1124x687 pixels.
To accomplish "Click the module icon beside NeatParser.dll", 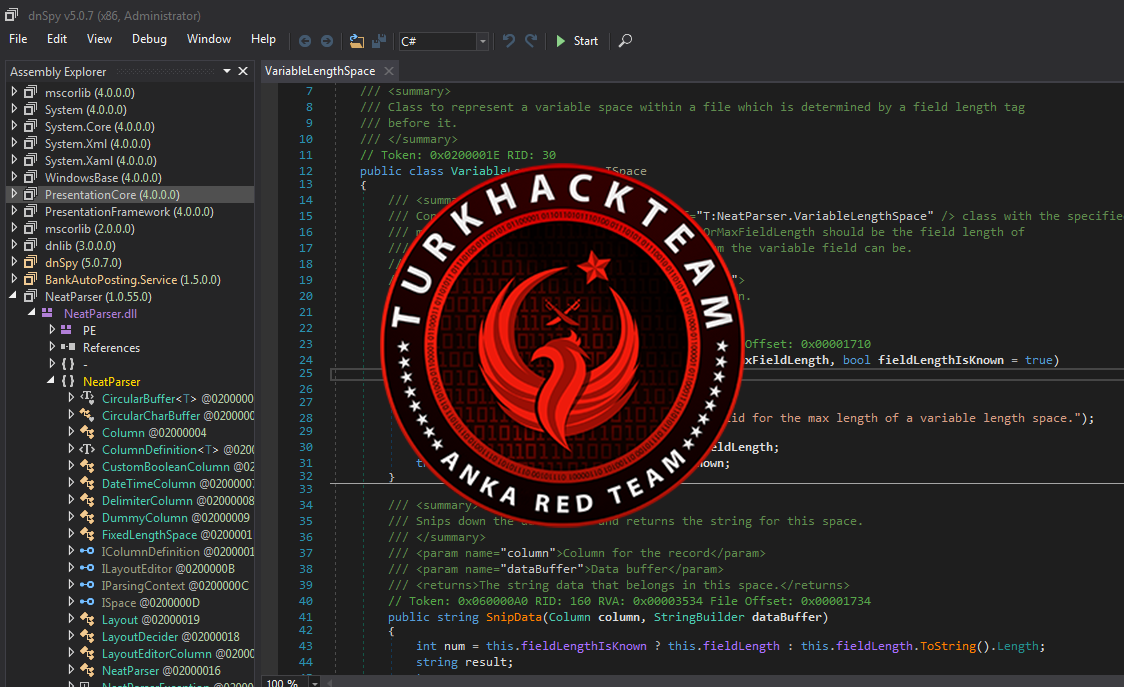I will tap(47, 313).
